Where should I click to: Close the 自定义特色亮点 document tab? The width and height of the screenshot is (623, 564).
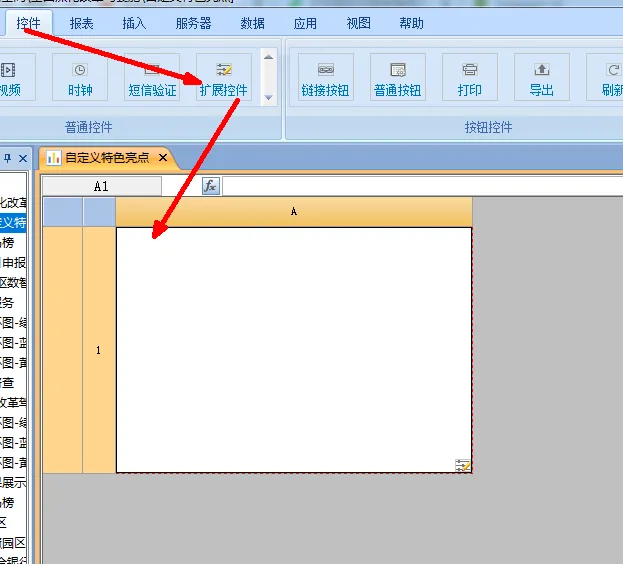point(163,158)
